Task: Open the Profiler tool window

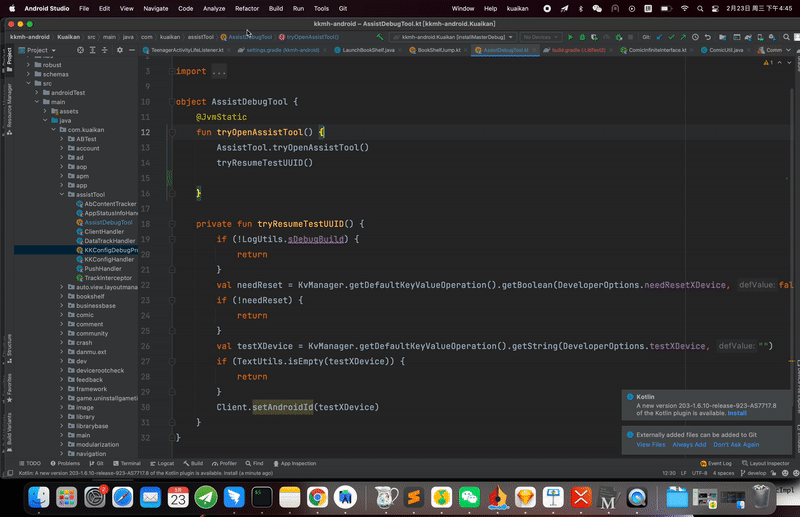Action: pos(224,463)
